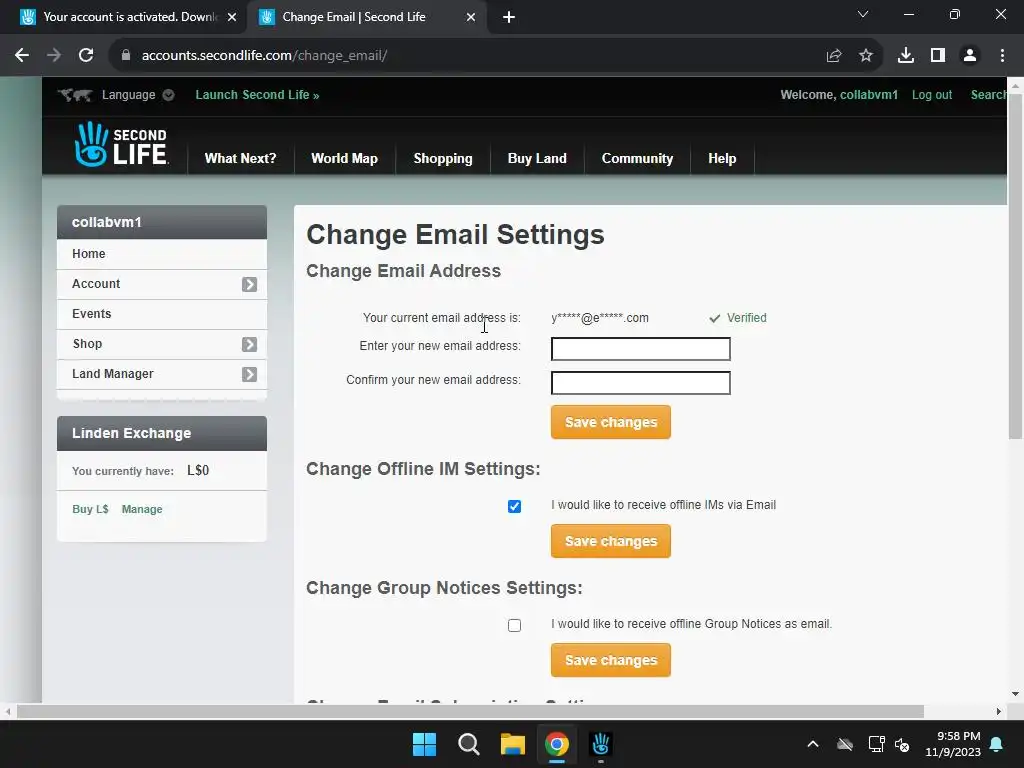Open the Chrome profile avatar icon
1024x768 pixels.
coord(970,56)
